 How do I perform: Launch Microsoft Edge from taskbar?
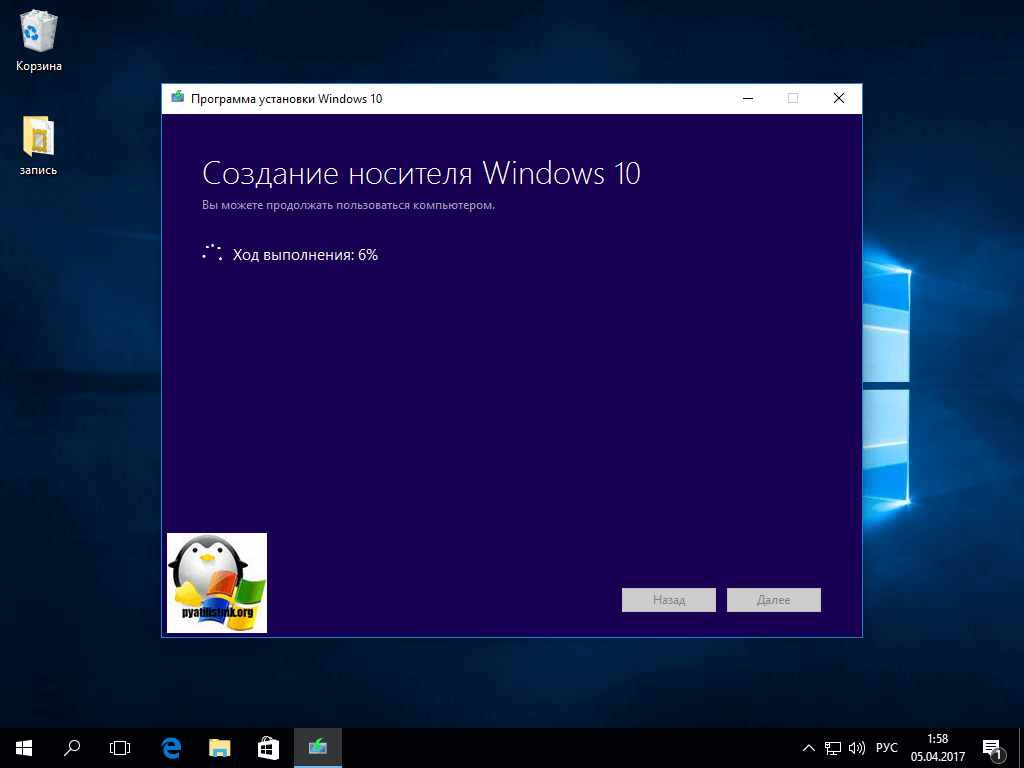tap(171, 748)
